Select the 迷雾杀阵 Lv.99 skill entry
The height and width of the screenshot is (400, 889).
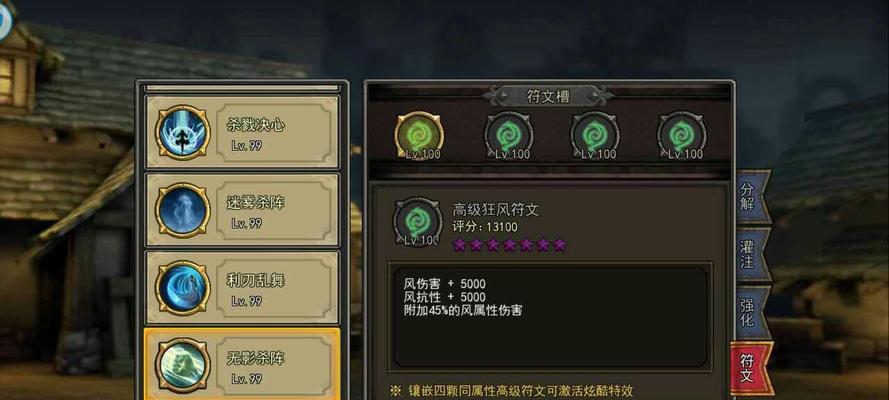pos(243,210)
